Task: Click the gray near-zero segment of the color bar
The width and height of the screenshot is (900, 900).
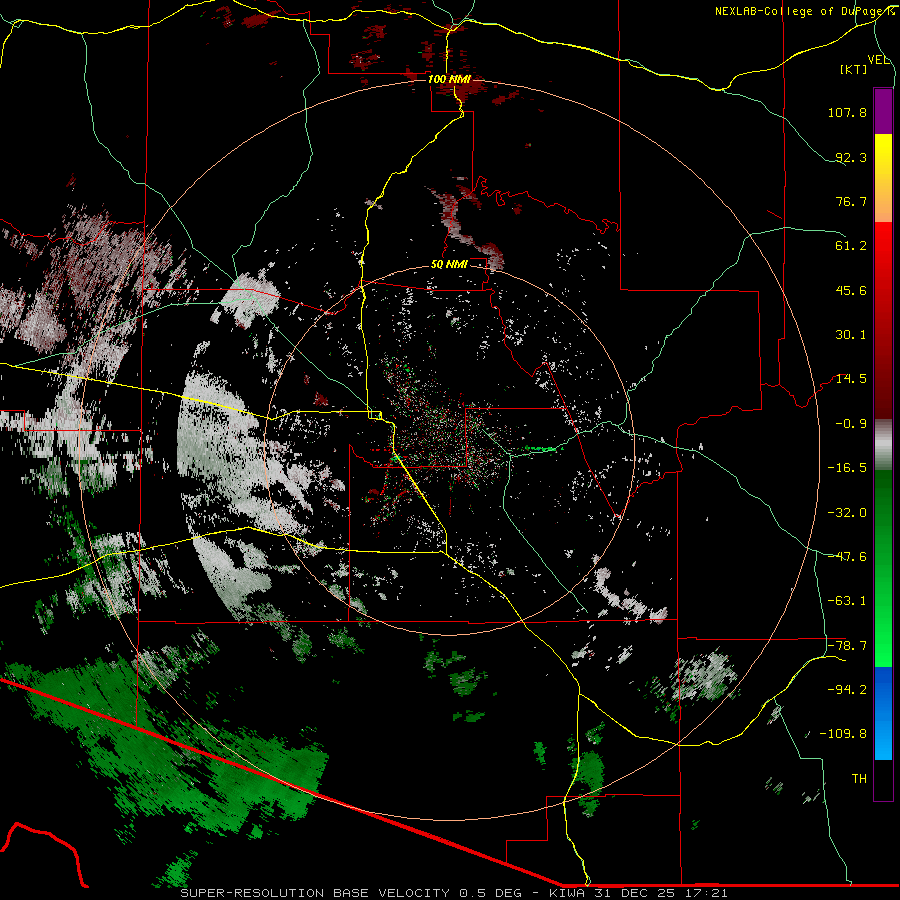Action: click(883, 445)
